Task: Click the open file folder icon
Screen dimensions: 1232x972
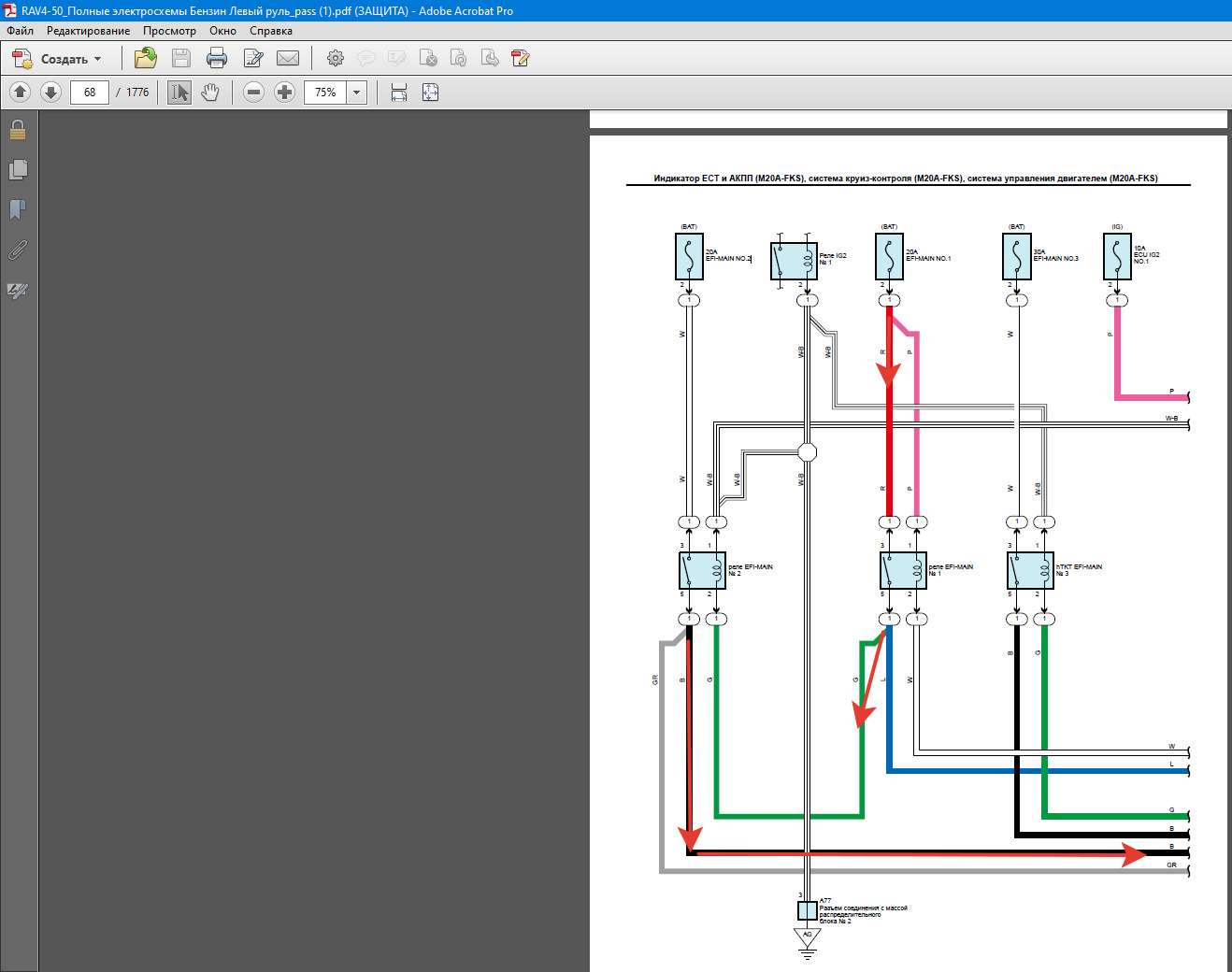Action: (x=145, y=59)
